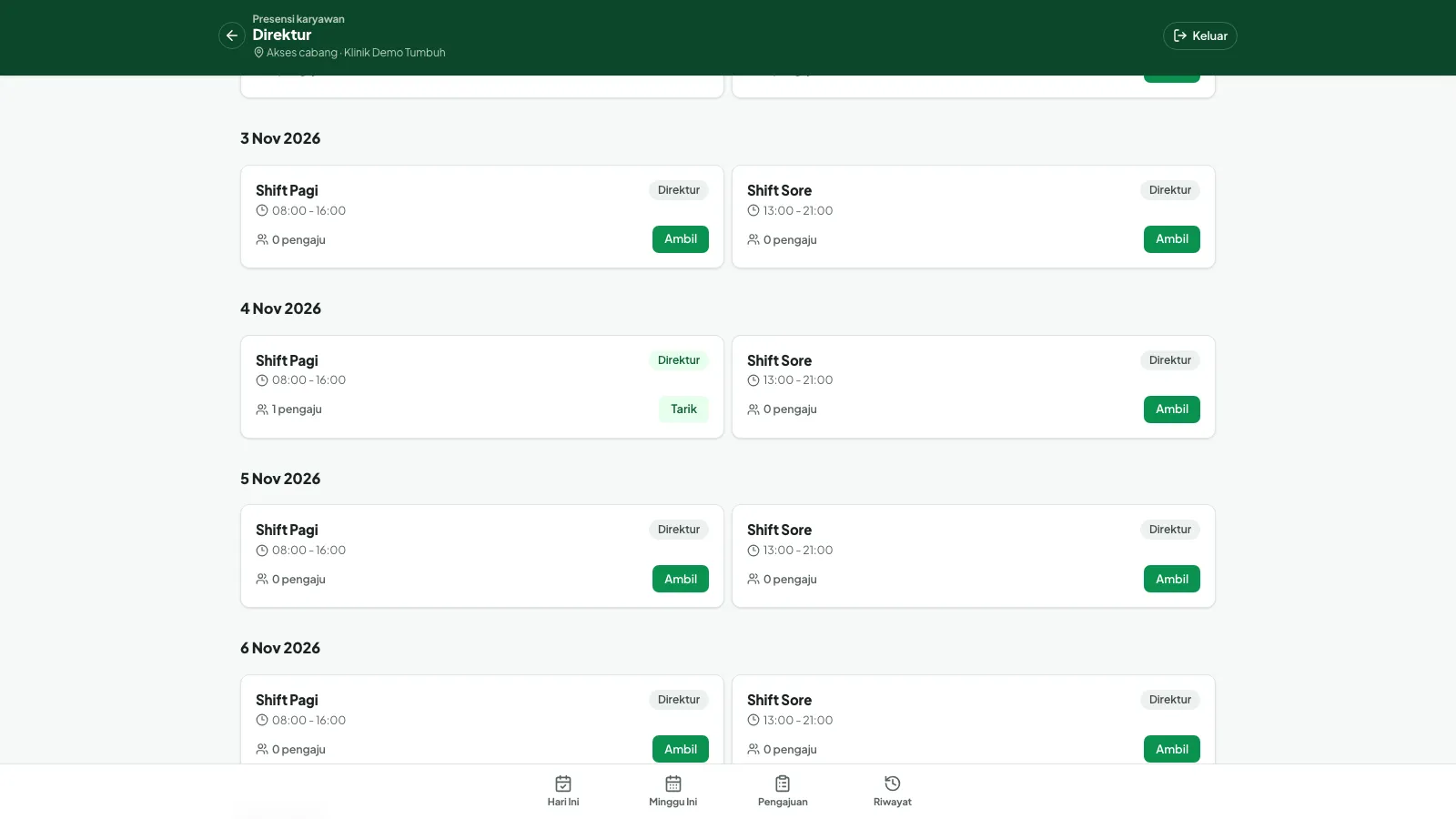Take Shift Pagi on 3 Nov 2026
Image resolution: width=1456 pixels, height=819 pixels.
(681, 239)
